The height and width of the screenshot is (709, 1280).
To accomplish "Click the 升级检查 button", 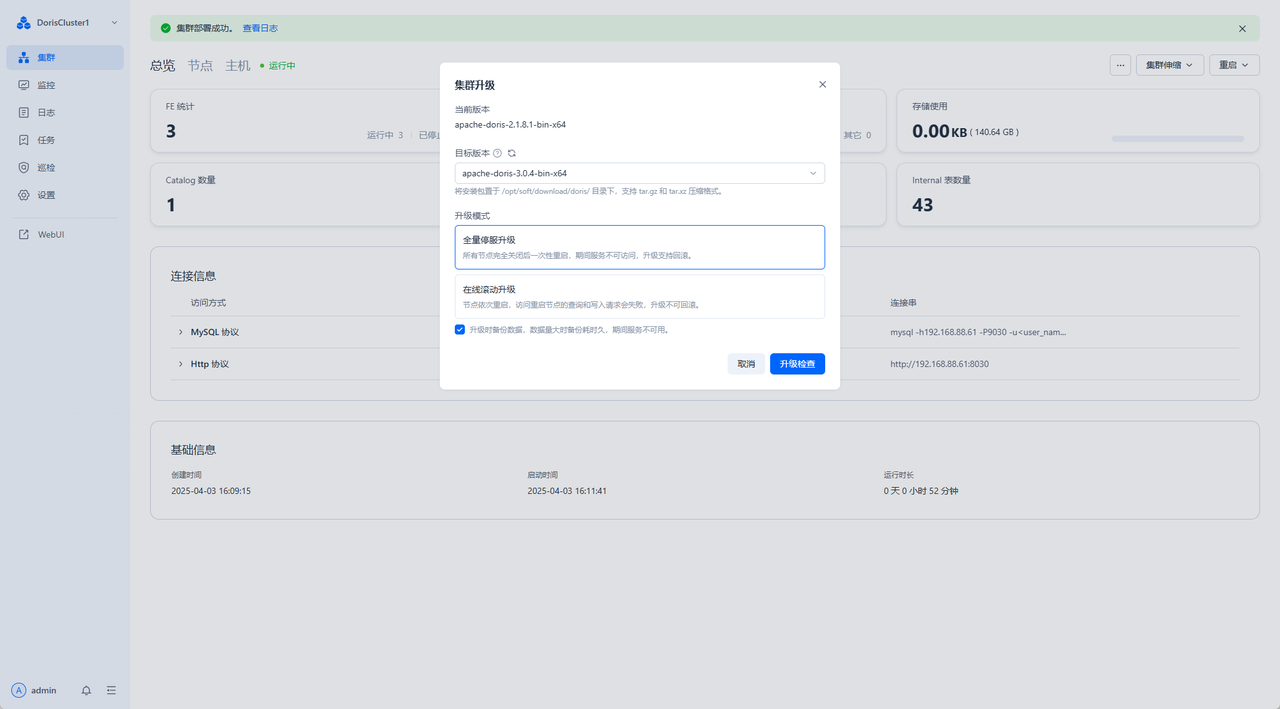I will coord(797,364).
